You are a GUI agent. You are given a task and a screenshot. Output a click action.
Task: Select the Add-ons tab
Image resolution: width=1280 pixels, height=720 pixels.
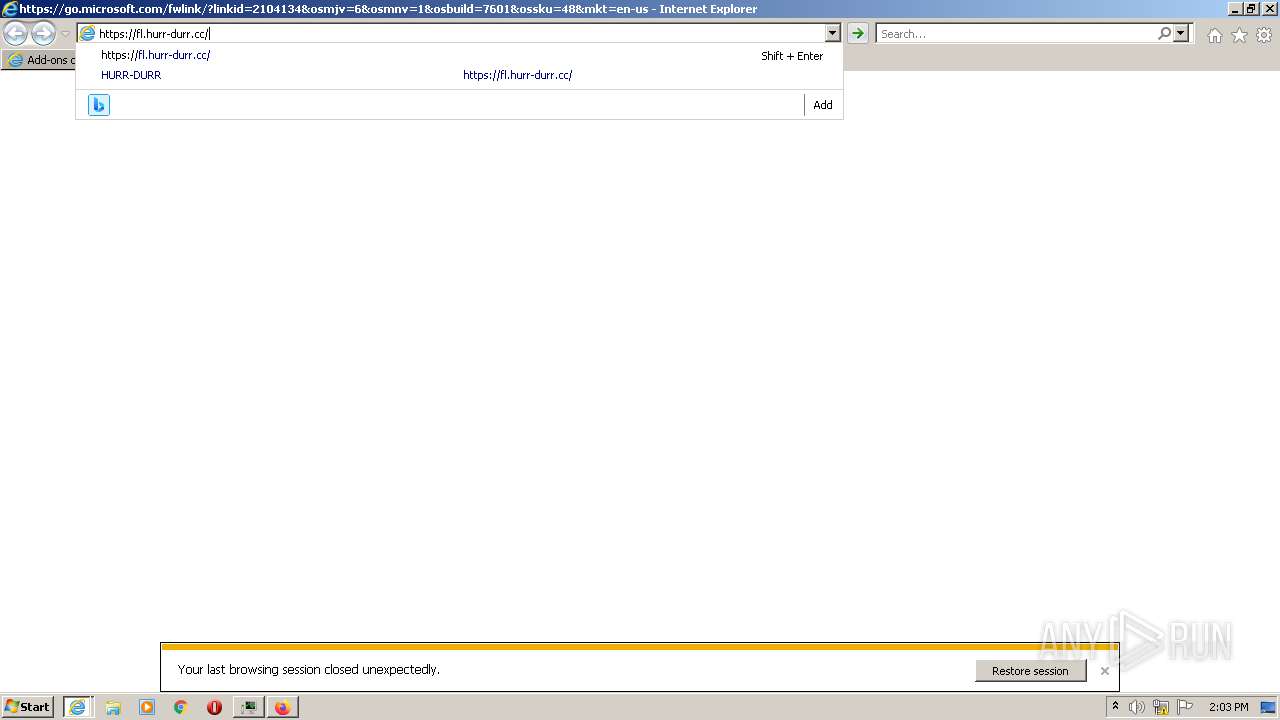coord(40,60)
